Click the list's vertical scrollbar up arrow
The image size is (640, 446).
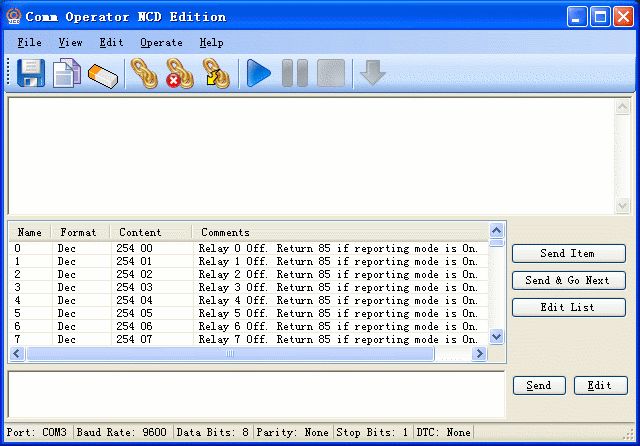pyautogui.click(x=496, y=231)
